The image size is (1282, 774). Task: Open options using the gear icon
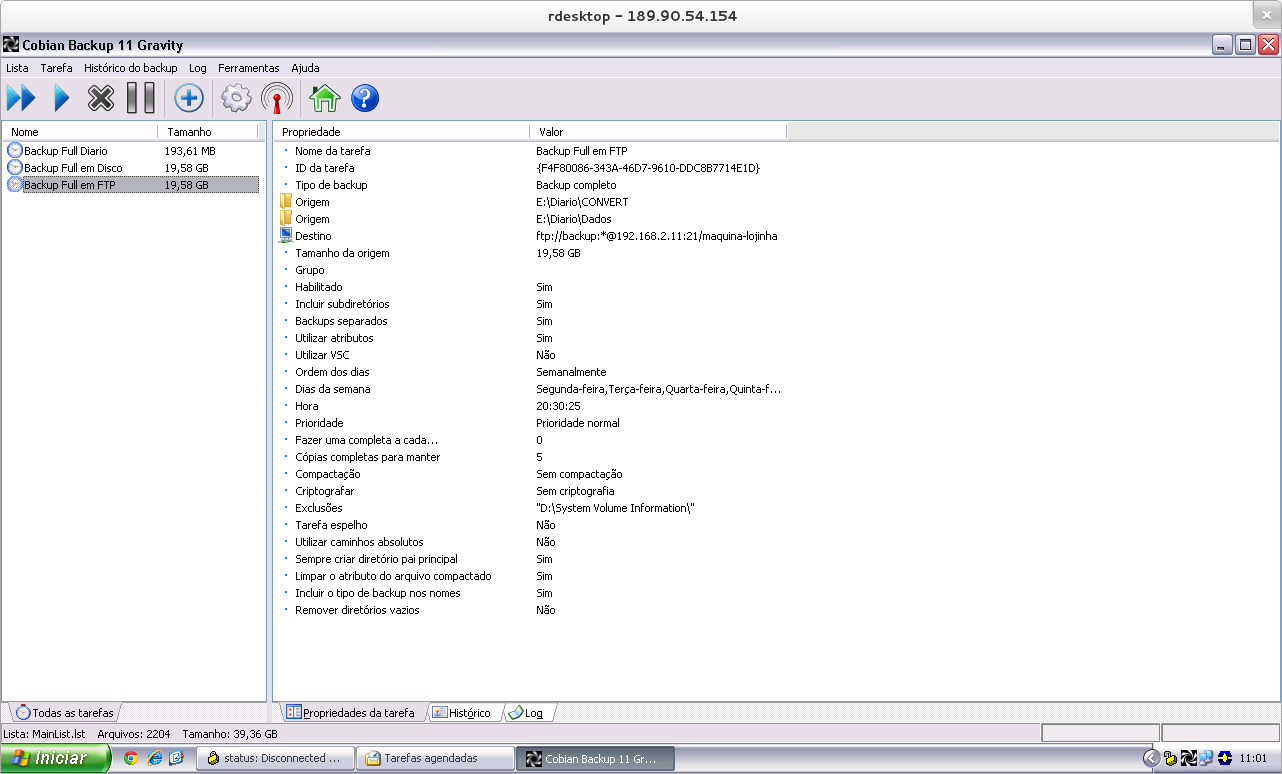(x=236, y=98)
